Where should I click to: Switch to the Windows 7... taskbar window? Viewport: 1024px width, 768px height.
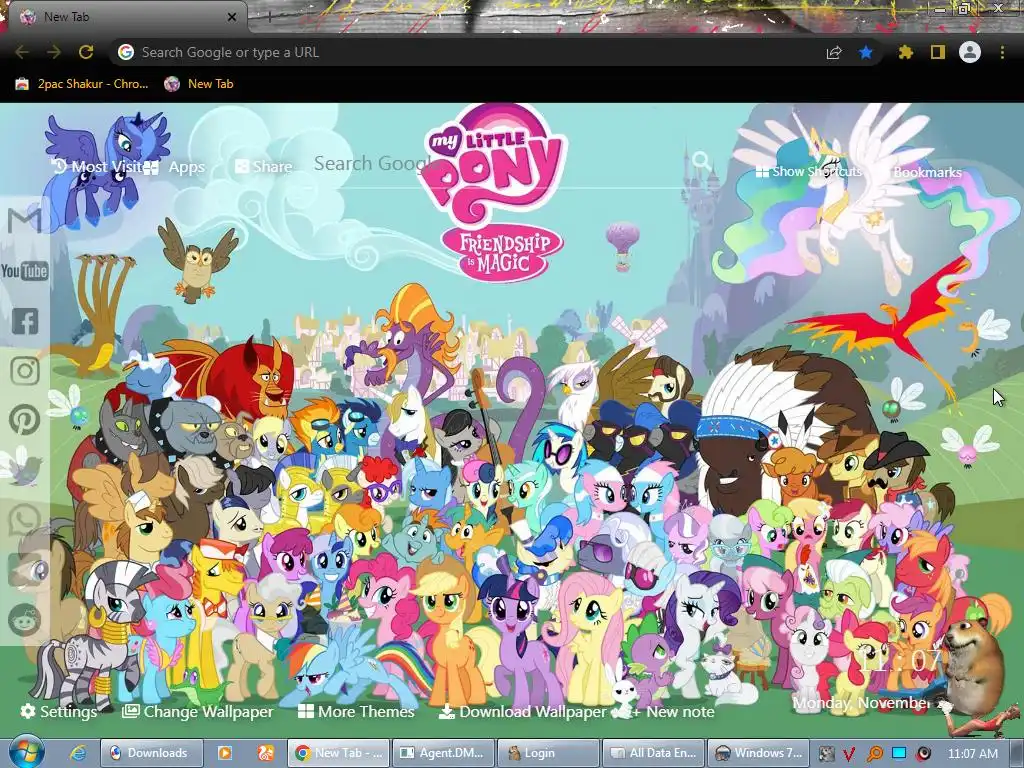[x=759, y=753]
